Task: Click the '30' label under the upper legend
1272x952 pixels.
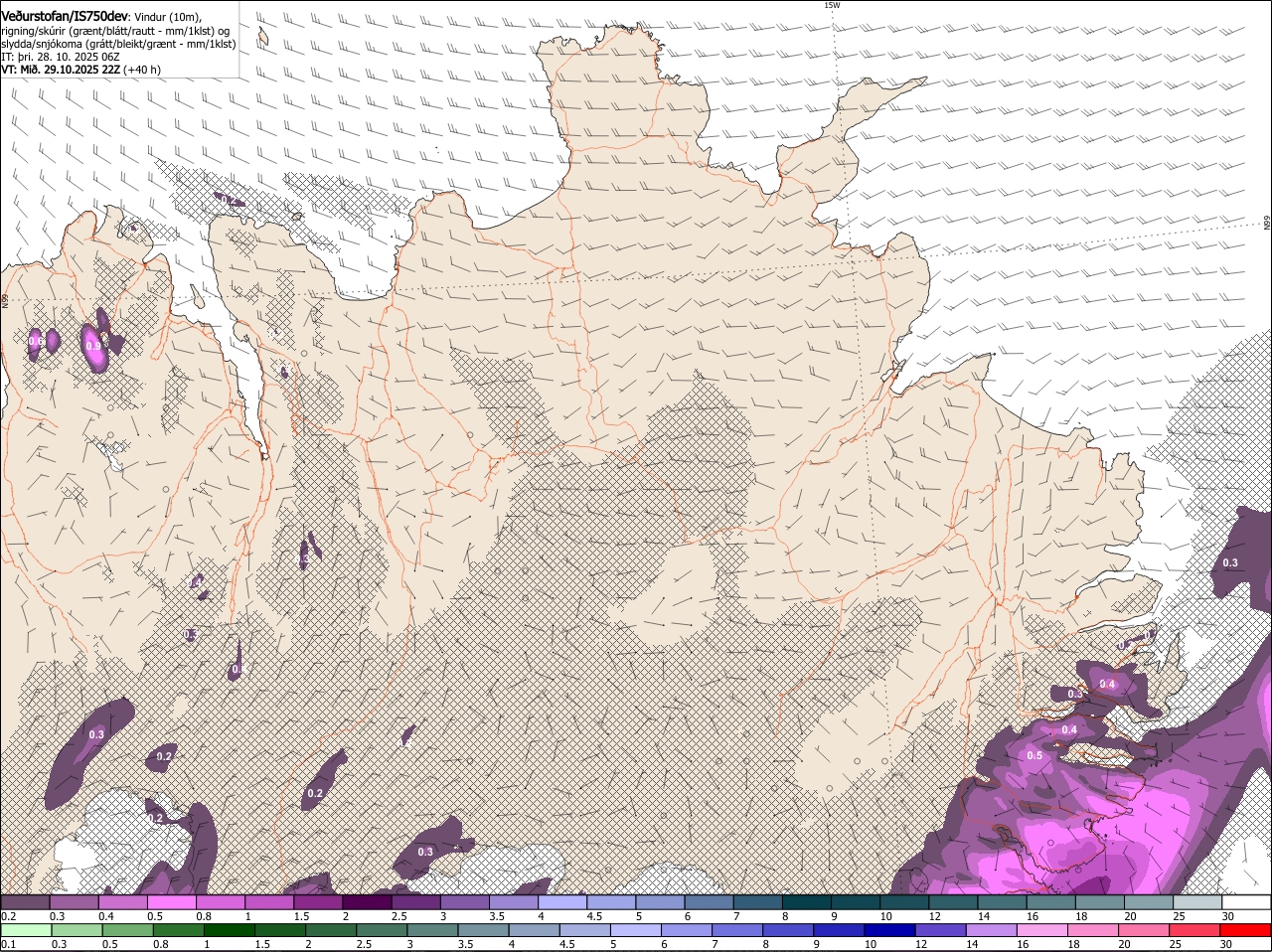Action: pyautogui.click(x=1228, y=916)
